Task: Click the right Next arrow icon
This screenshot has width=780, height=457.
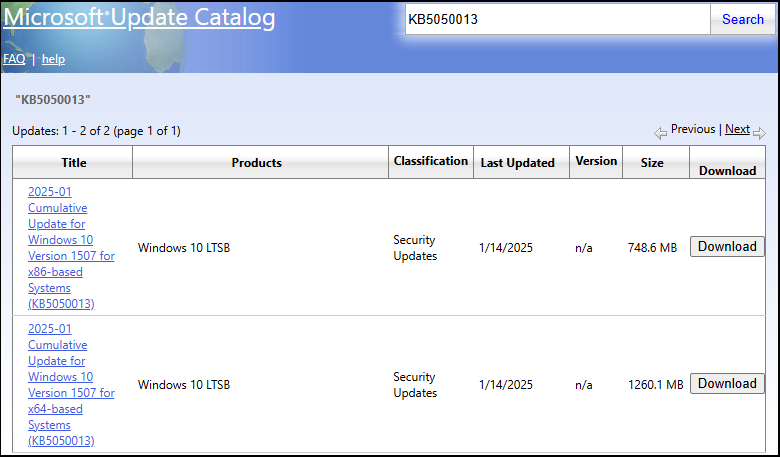Action: 759,133
